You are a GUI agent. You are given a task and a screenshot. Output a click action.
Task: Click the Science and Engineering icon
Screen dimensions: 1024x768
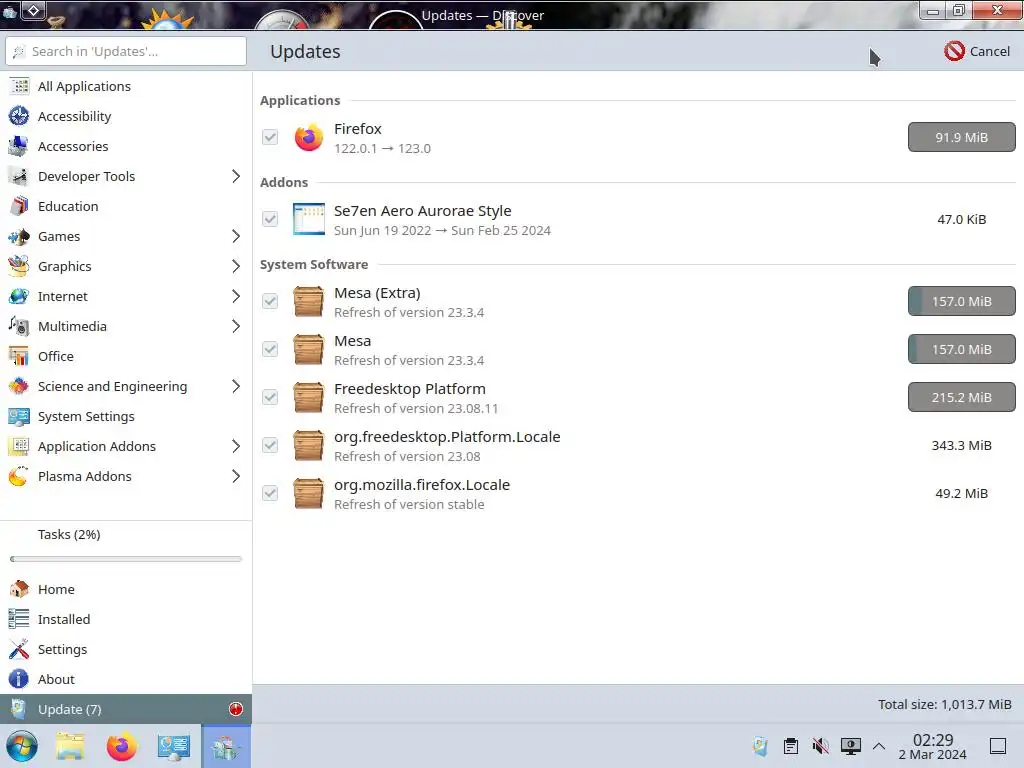(19, 387)
